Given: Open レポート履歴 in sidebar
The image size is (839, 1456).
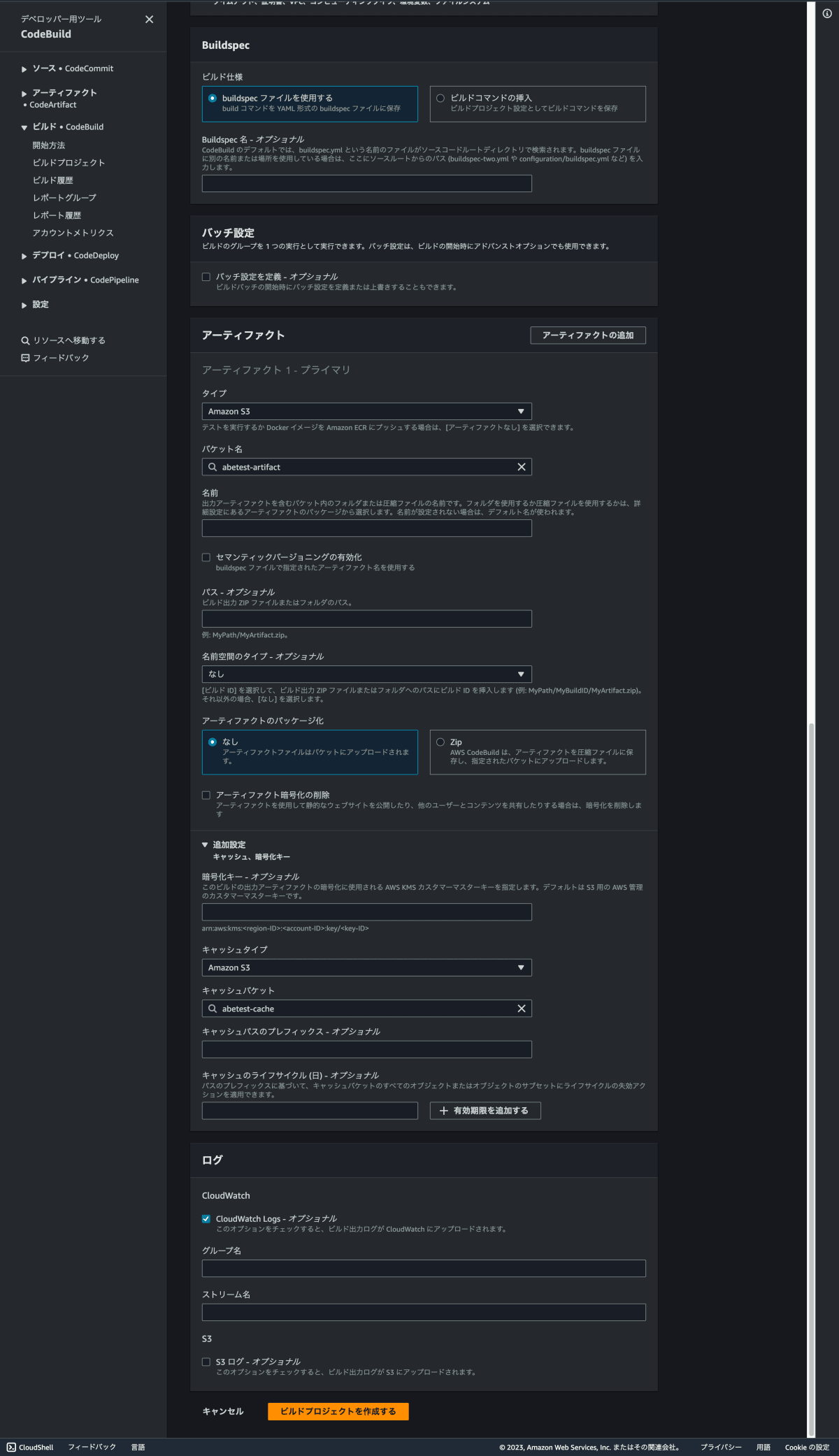Looking at the screenshot, I should click(x=57, y=215).
